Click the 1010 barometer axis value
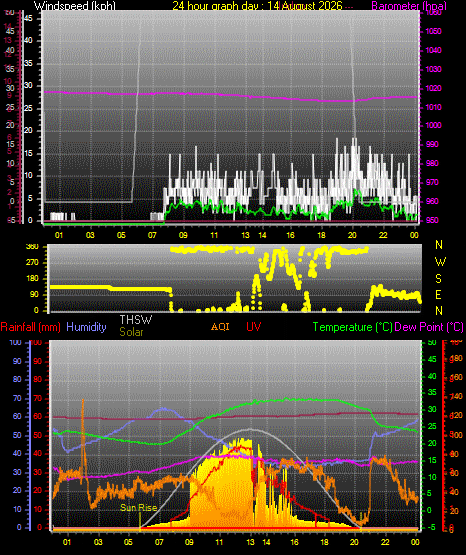The width and height of the screenshot is (466, 555). (x=433, y=107)
